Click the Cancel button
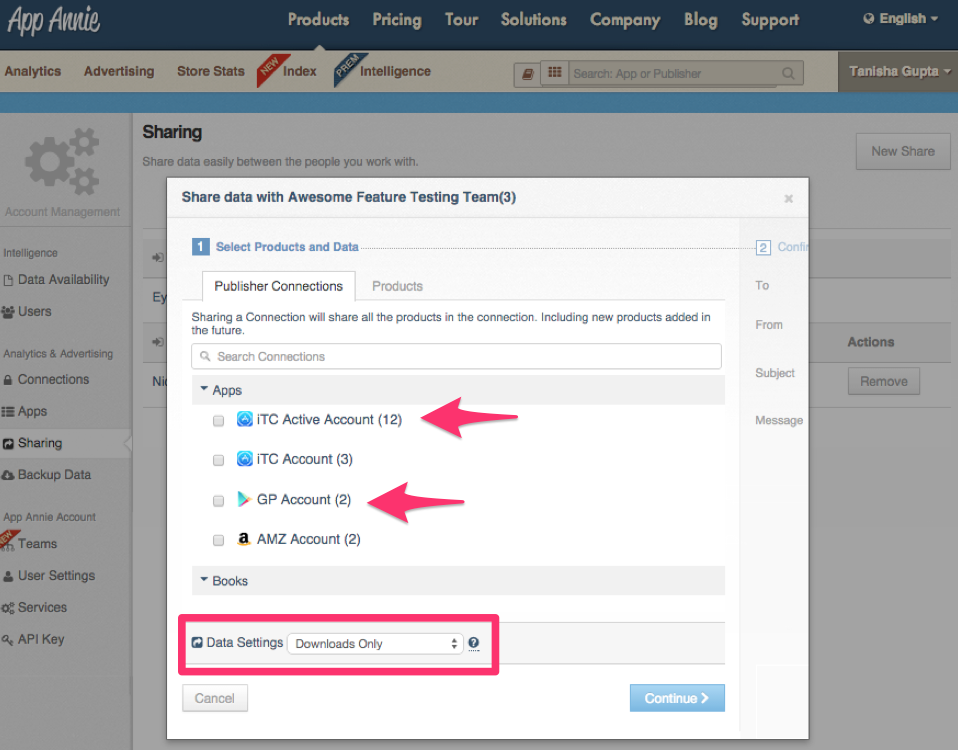This screenshot has height=750, width=958. click(x=214, y=698)
